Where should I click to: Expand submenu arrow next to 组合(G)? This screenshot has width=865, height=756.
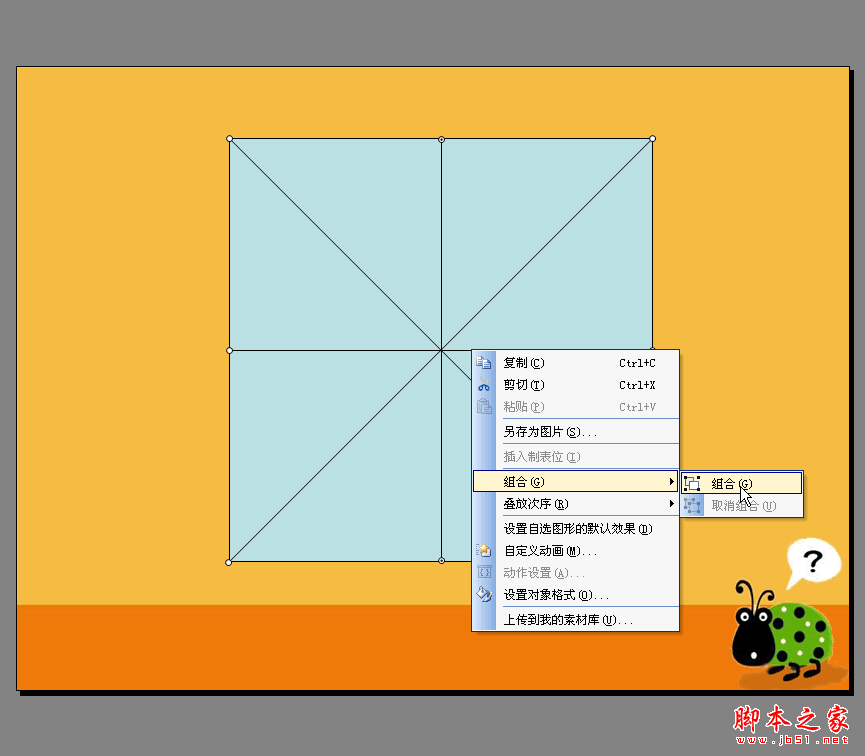671,481
